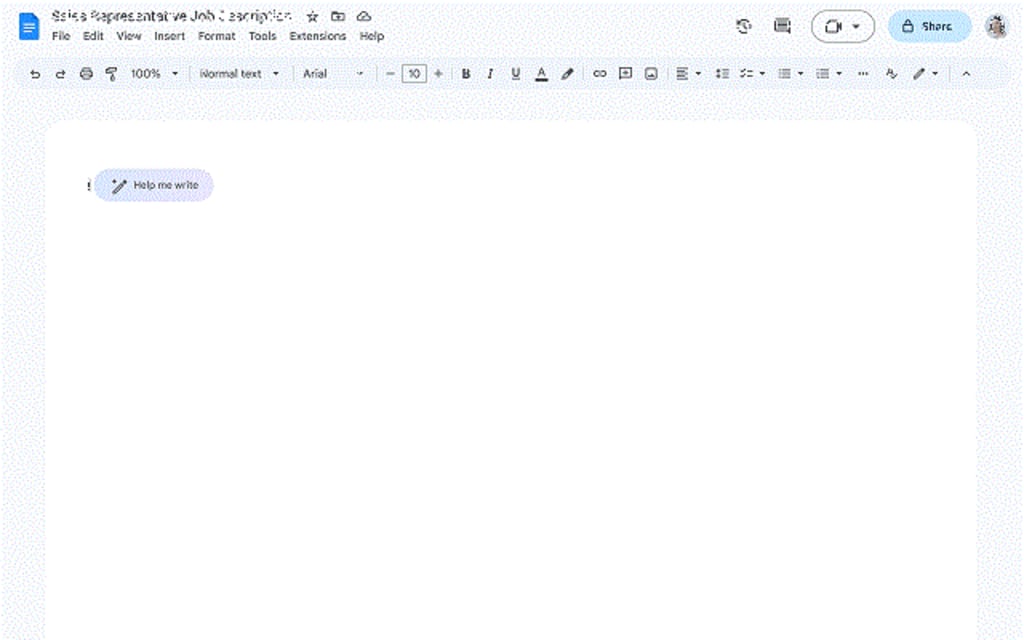The image size is (1024, 640).
Task: Open the comments history icon
Action: [x=782, y=26]
